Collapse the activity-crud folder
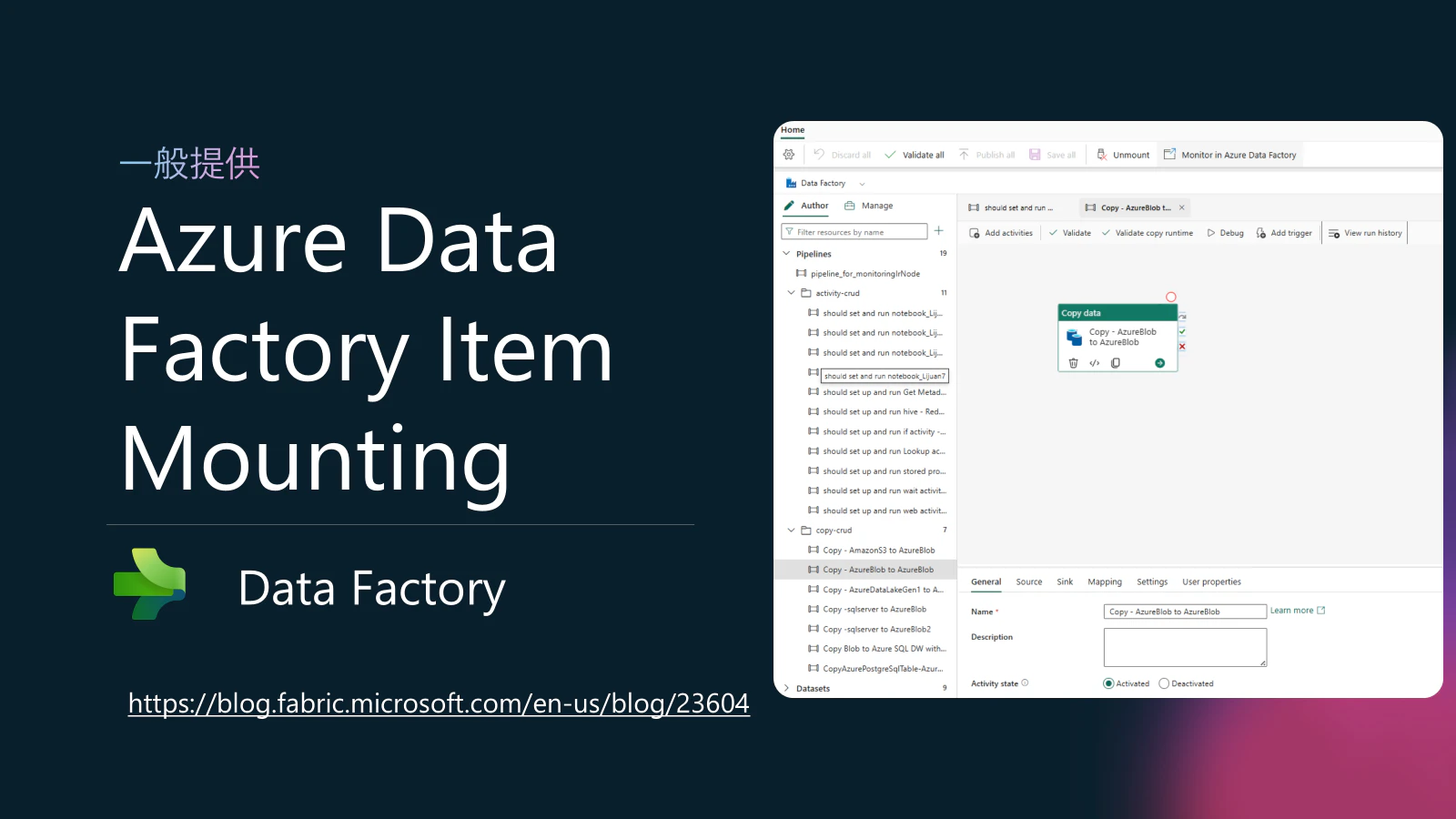Image resolution: width=1456 pixels, height=819 pixels. tap(791, 293)
